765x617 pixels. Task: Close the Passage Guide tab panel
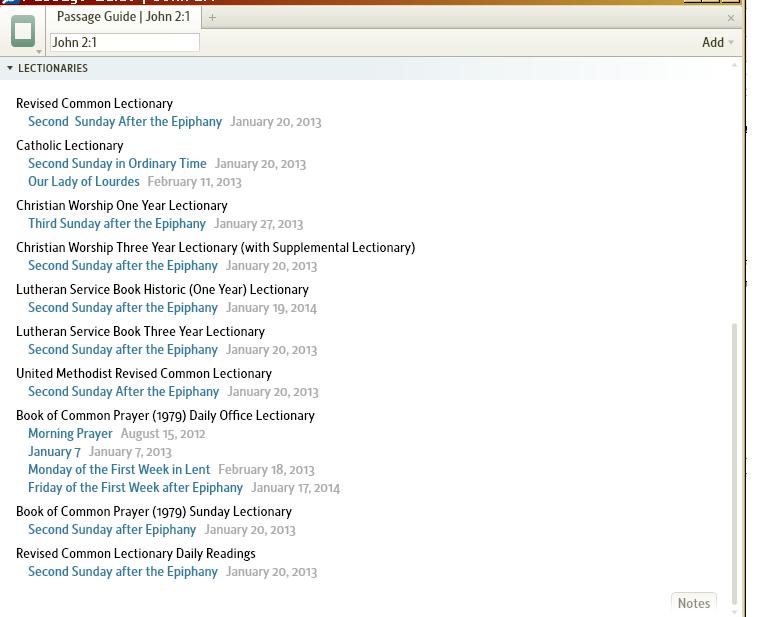point(730,18)
